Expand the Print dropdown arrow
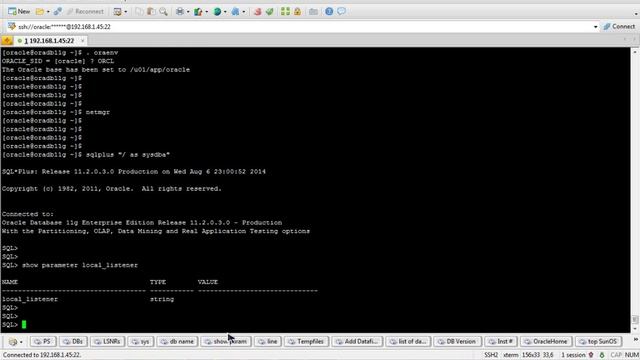Image resolution: width=640 pixels, height=360 pixels. point(188,12)
